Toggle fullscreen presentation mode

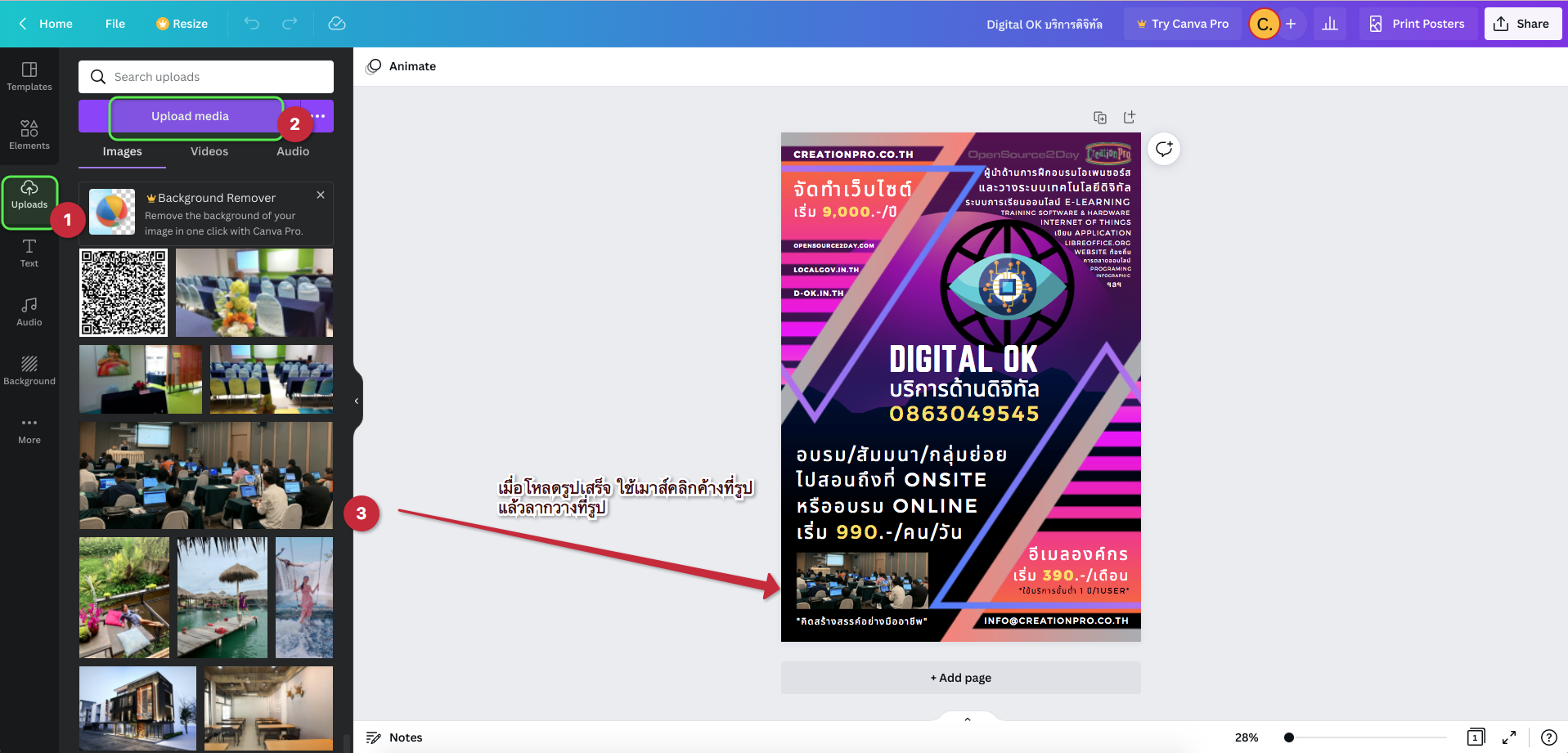[x=1509, y=737]
